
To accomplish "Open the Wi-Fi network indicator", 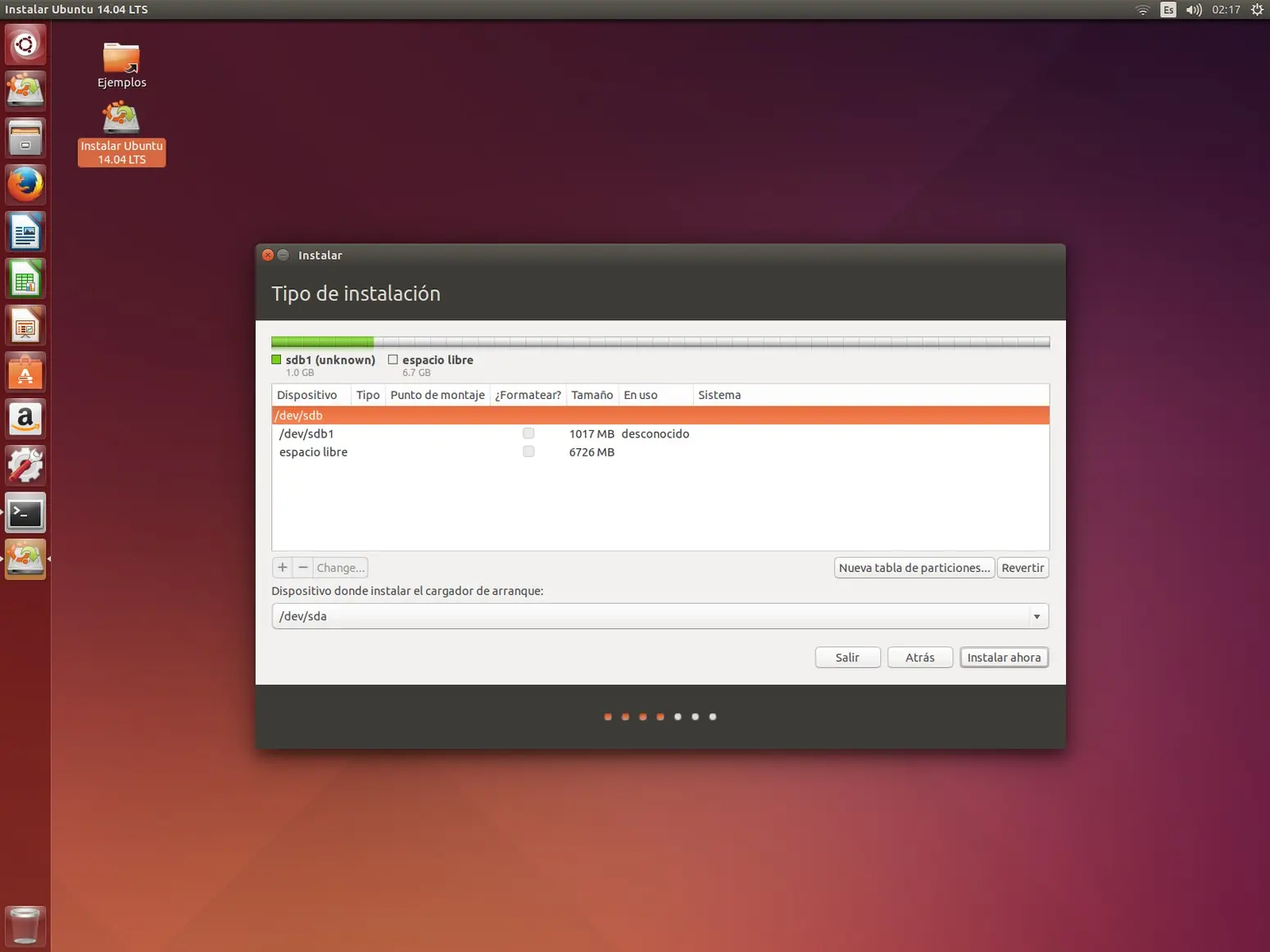I will pyautogui.click(x=1142, y=10).
